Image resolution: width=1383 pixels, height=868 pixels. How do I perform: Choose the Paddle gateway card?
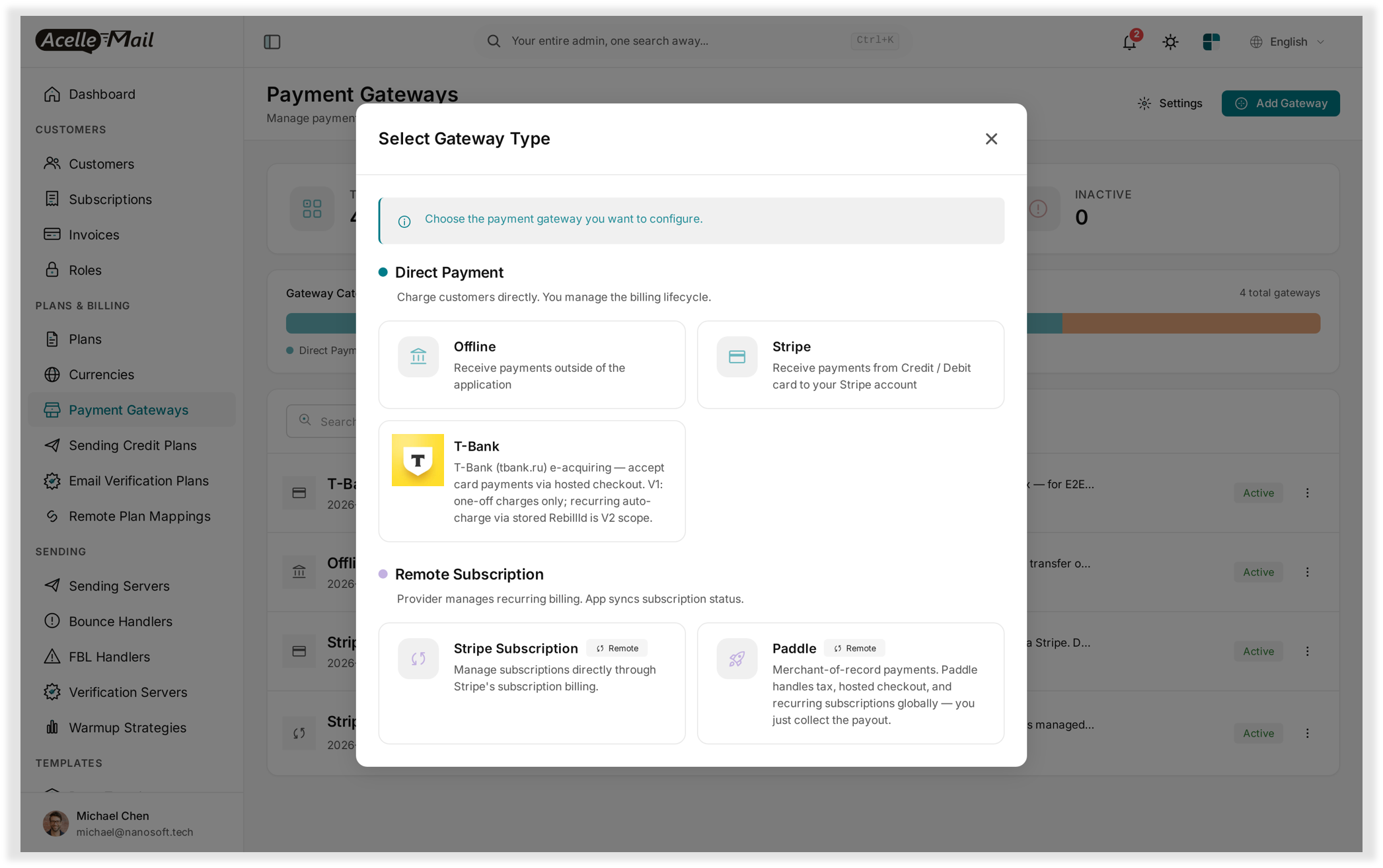pyautogui.click(x=850, y=683)
